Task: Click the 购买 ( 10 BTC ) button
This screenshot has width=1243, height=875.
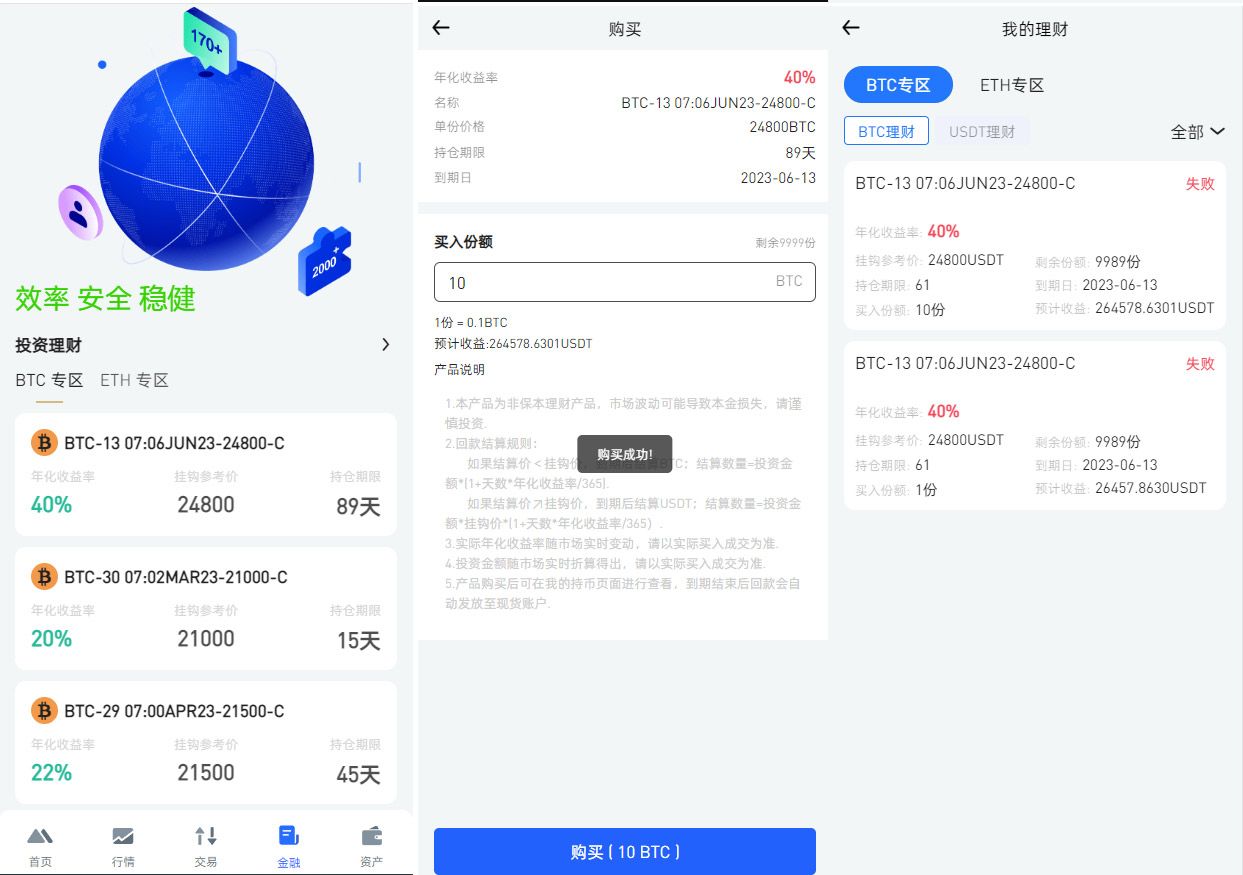Action: 625,852
